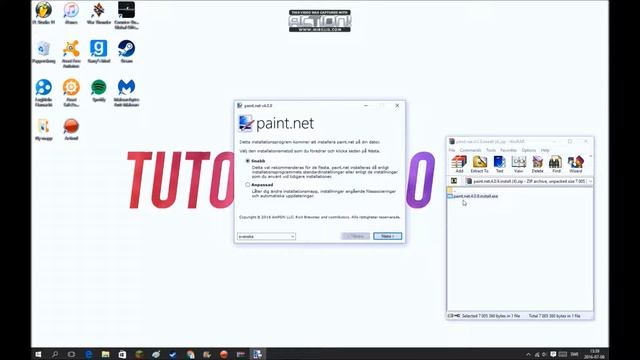Open the blue Logitech desktop shortcut
This screenshot has height=360, width=640.
coord(44,93)
